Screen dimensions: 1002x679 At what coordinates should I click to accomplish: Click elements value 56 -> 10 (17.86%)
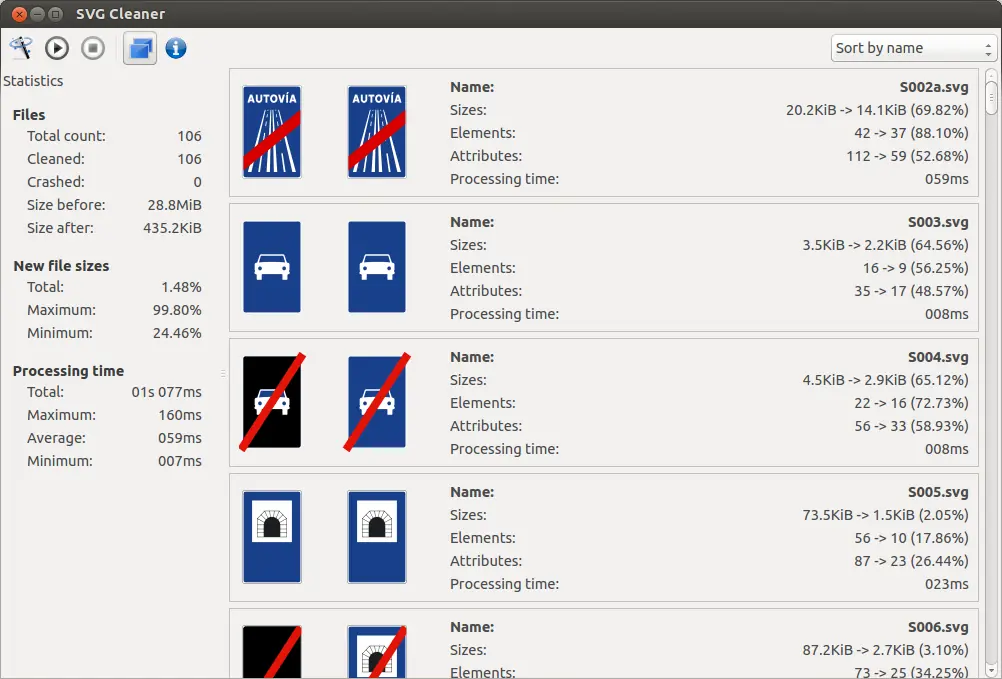pos(911,538)
